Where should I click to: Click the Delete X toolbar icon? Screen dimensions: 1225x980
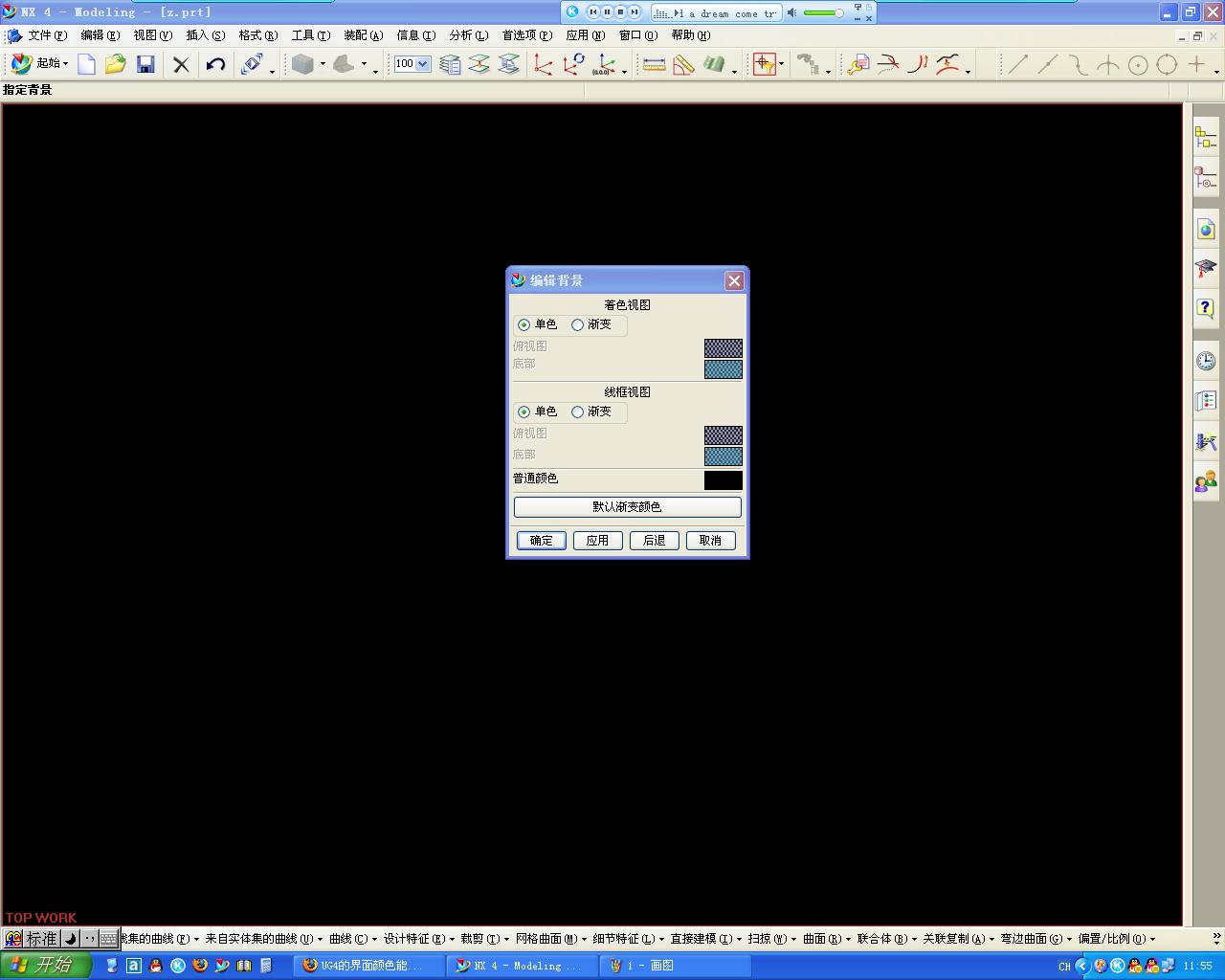[181, 64]
